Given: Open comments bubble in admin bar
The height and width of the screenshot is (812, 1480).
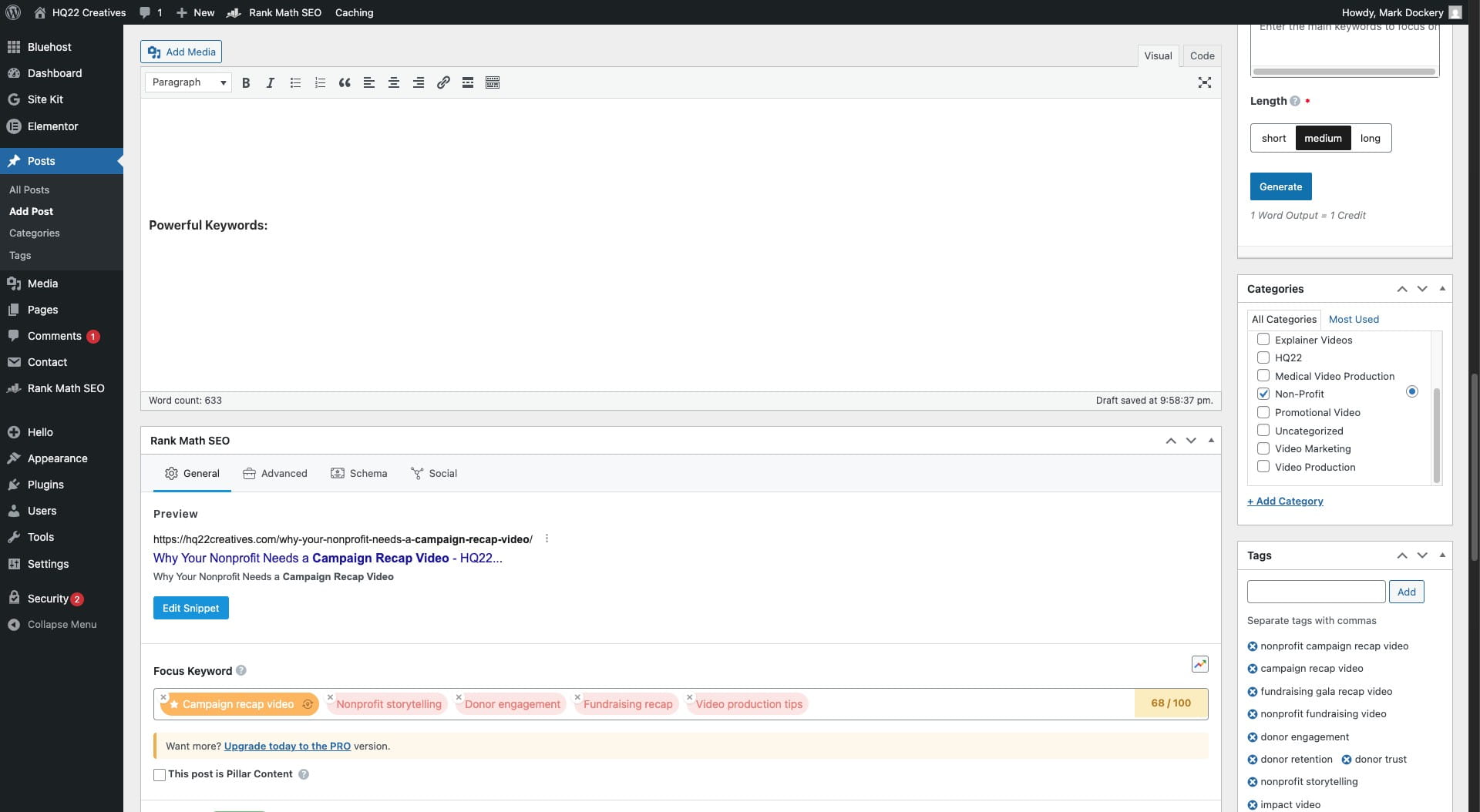Looking at the screenshot, I should (x=151, y=12).
